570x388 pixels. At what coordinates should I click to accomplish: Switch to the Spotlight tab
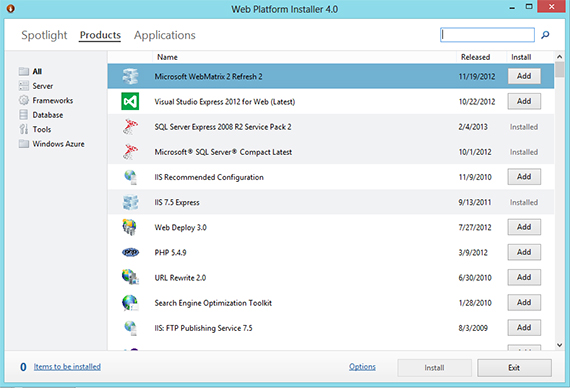tap(44, 35)
